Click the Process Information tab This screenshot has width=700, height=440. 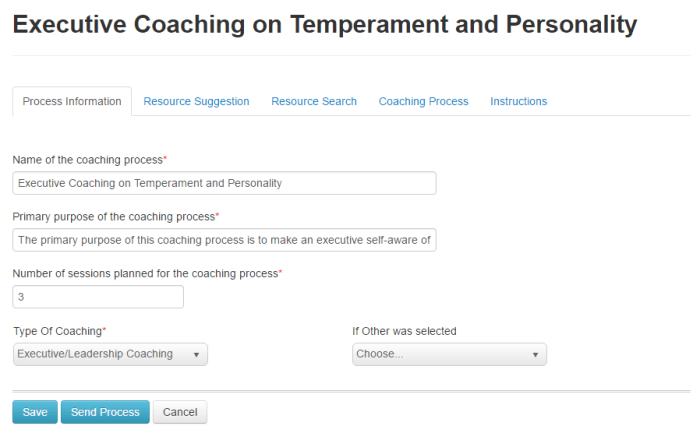72,101
